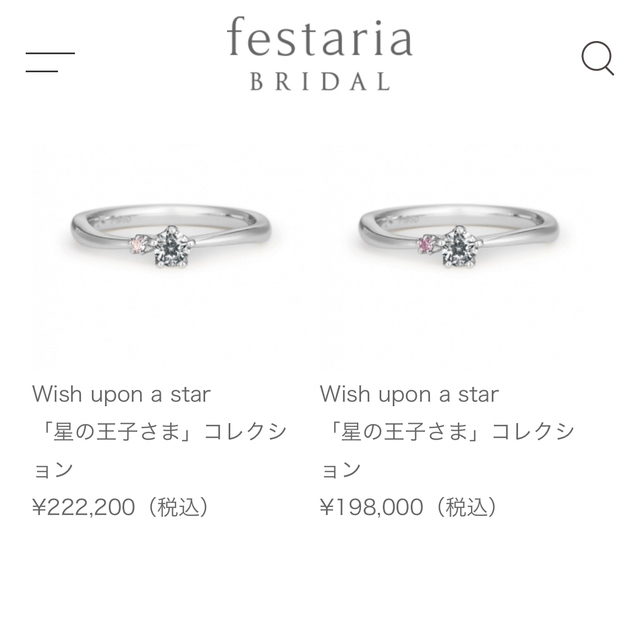This screenshot has width=640, height=640.
Task: Click the pale pink stone on left ring
Action: click(138, 244)
